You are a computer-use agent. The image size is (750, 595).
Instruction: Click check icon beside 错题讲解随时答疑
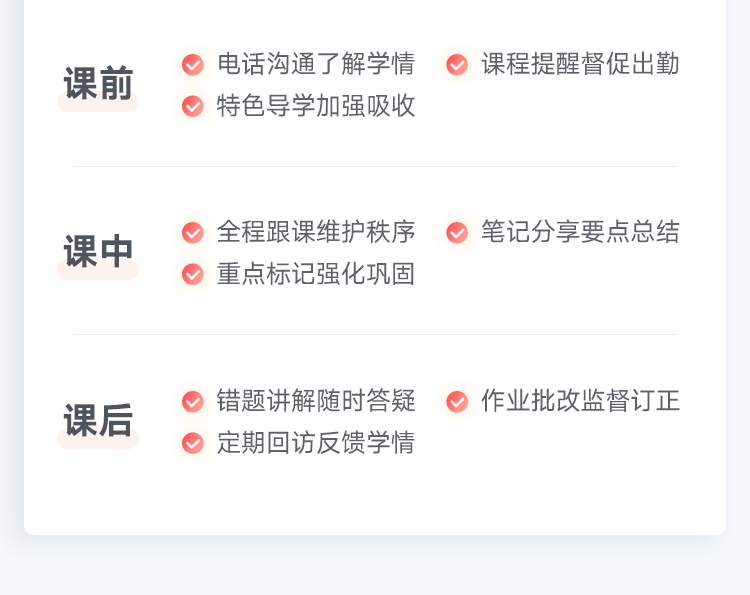(193, 402)
